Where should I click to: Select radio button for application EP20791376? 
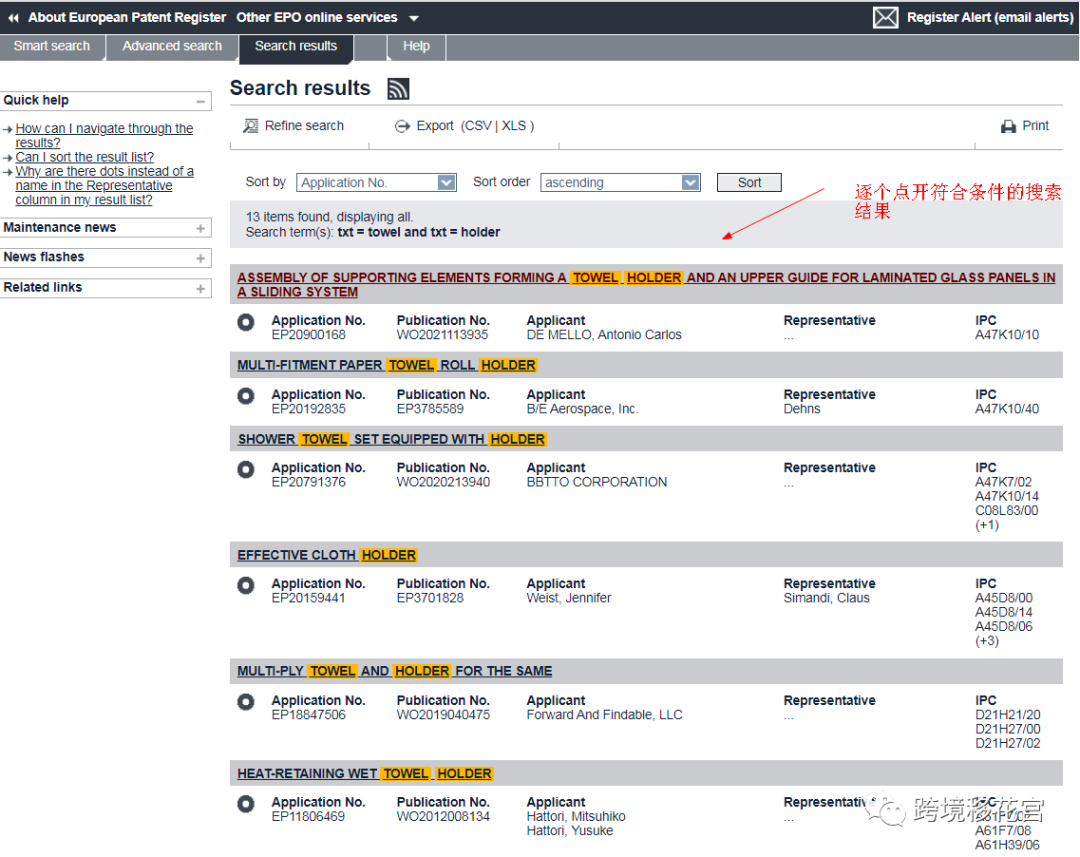pyautogui.click(x=246, y=469)
